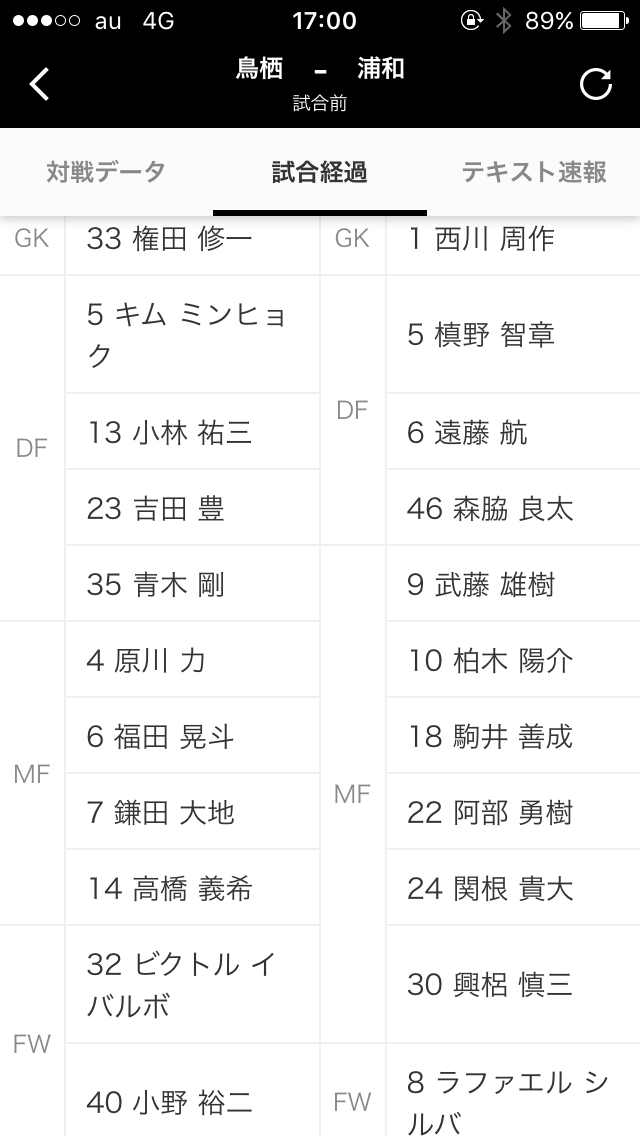Select the 試合経過 tab
The height and width of the screenshot is (1136, 640).
point(320,172)
